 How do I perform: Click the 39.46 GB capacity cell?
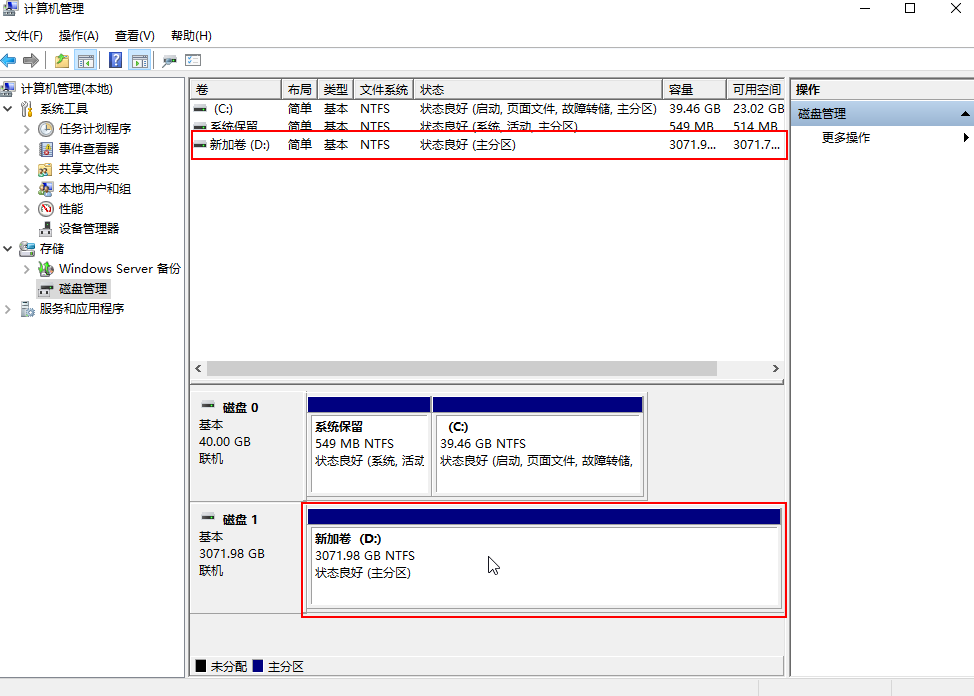tap(694, 109)
